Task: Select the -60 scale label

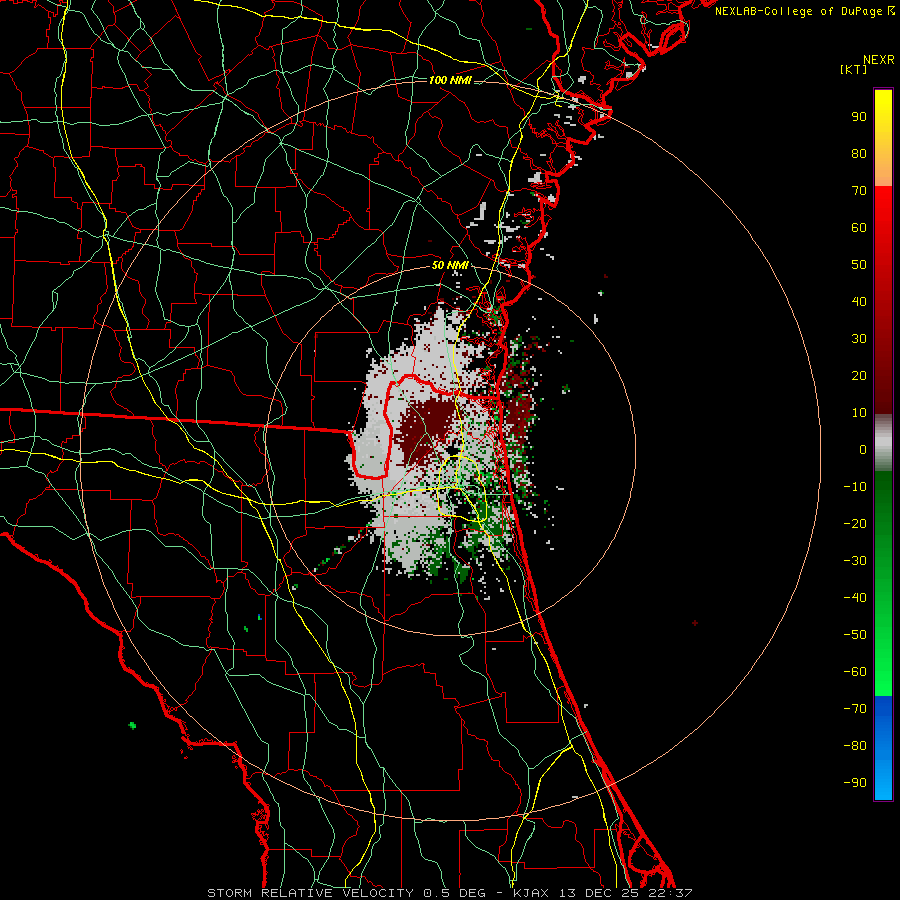Action: coord(855,672)
